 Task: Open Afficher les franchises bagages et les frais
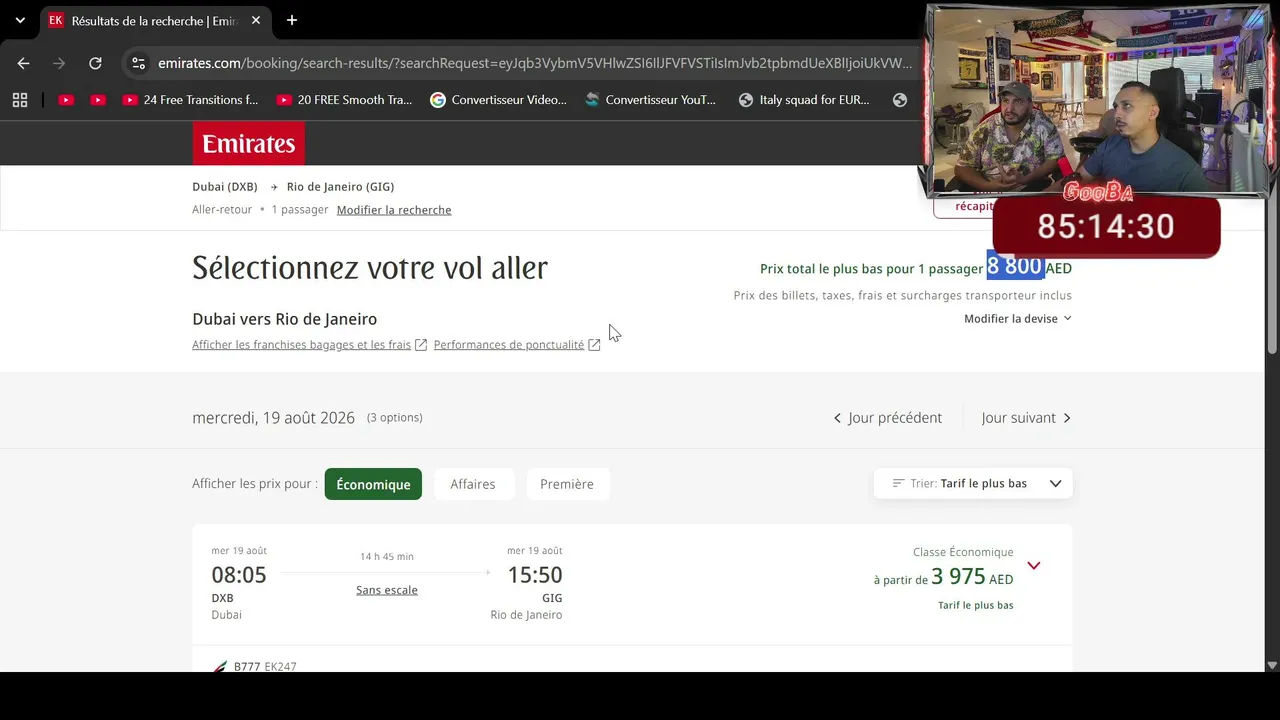click(x=310, y=345)
